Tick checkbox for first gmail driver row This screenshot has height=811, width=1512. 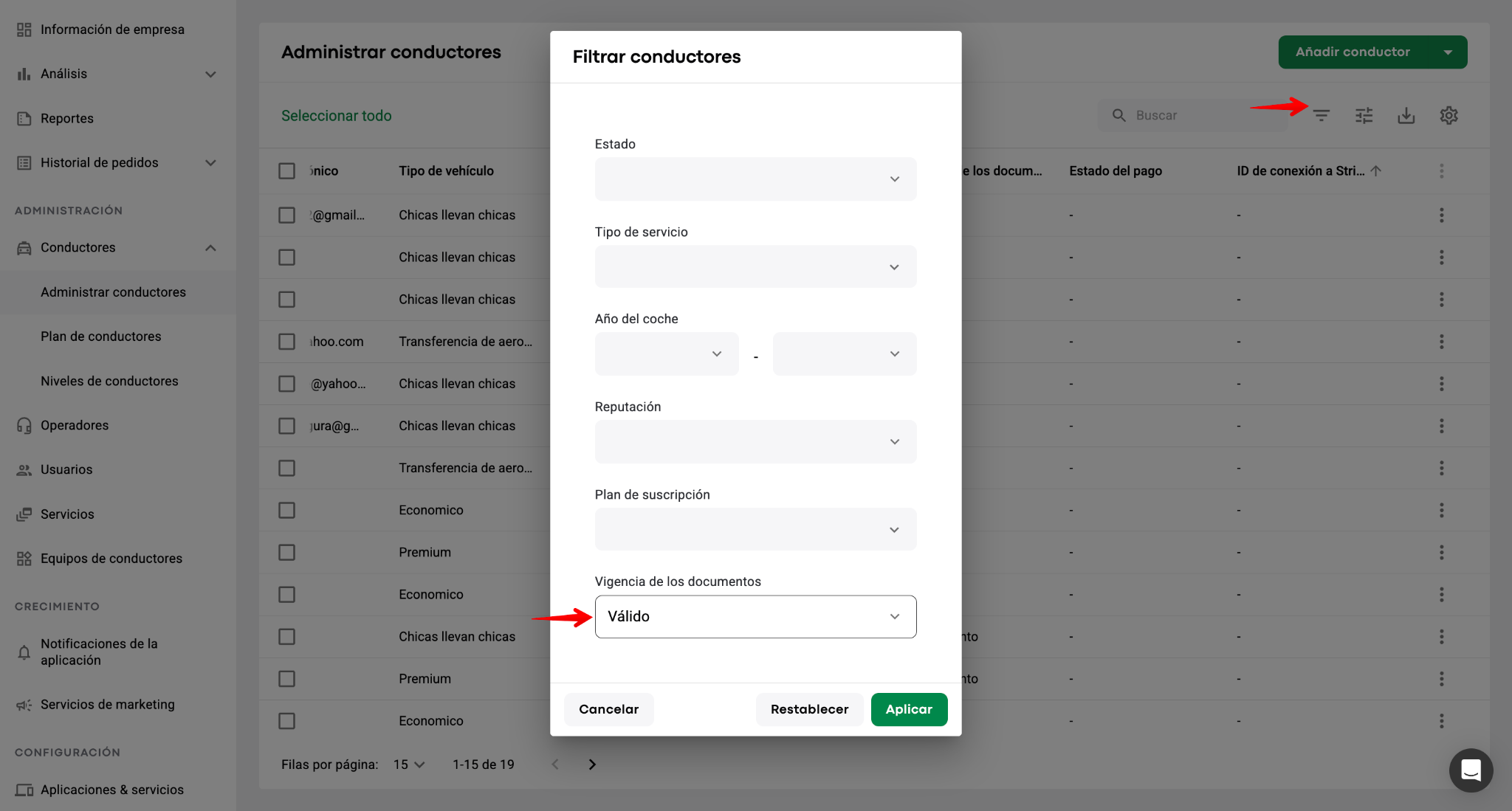tap(286, 215)
